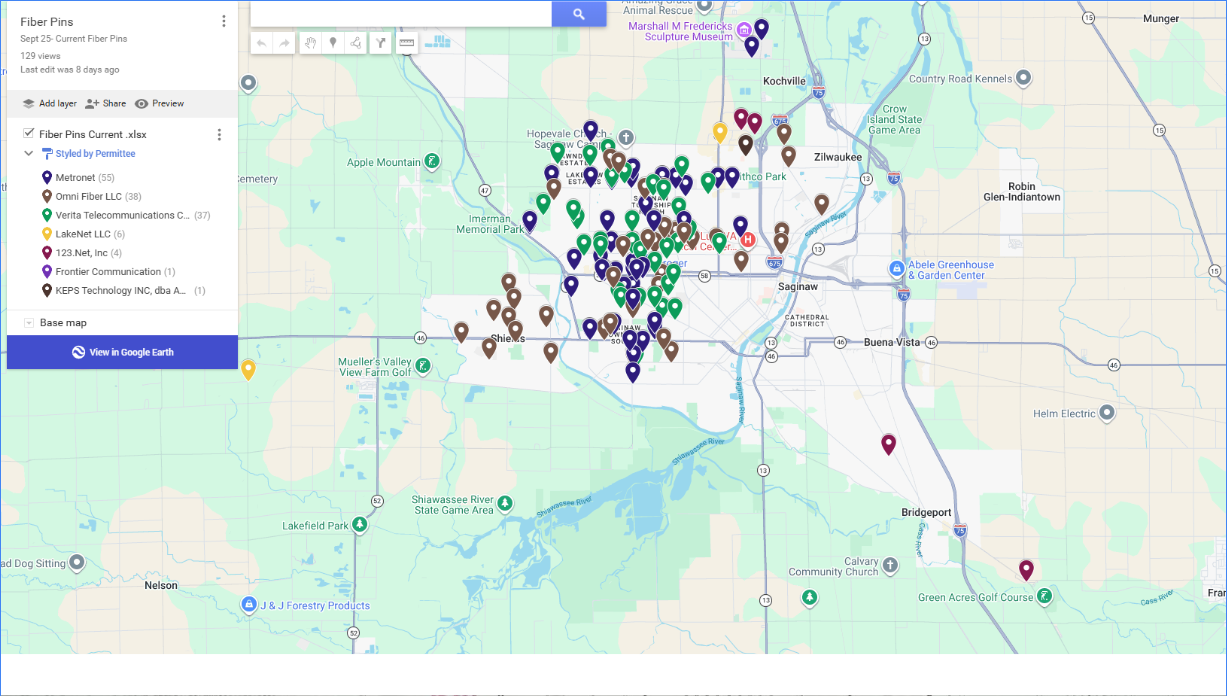Select the Add marker tool
1227x696 pixels.
click(333, 43)
